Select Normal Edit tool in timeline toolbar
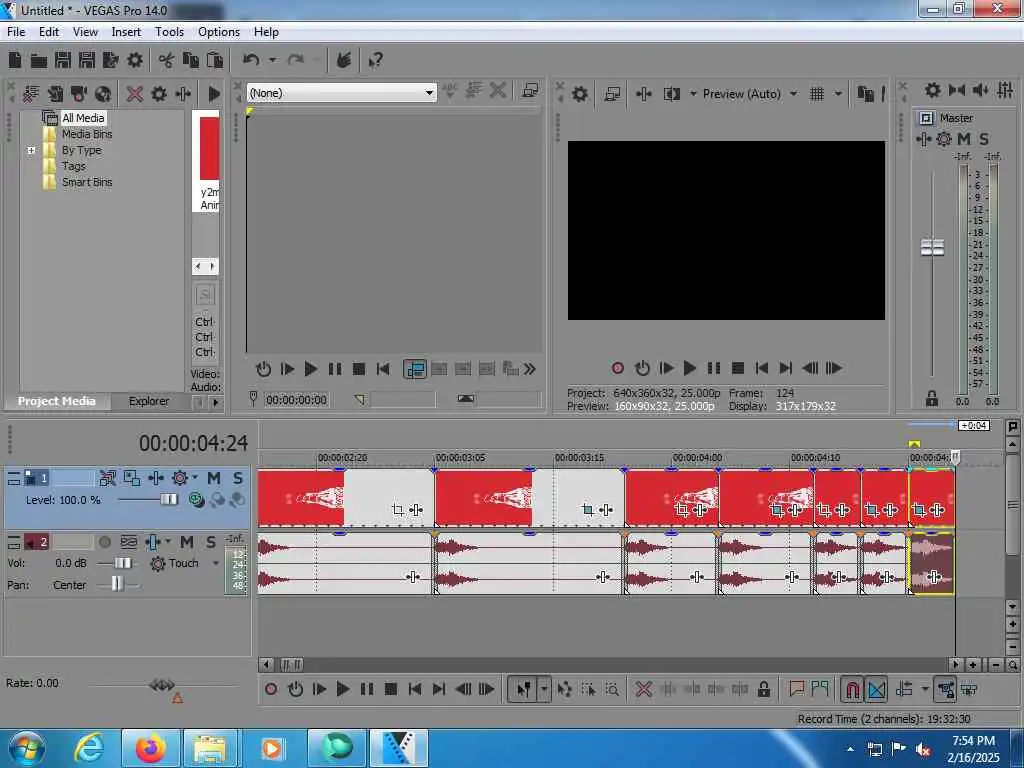 [x=524, y=689]
